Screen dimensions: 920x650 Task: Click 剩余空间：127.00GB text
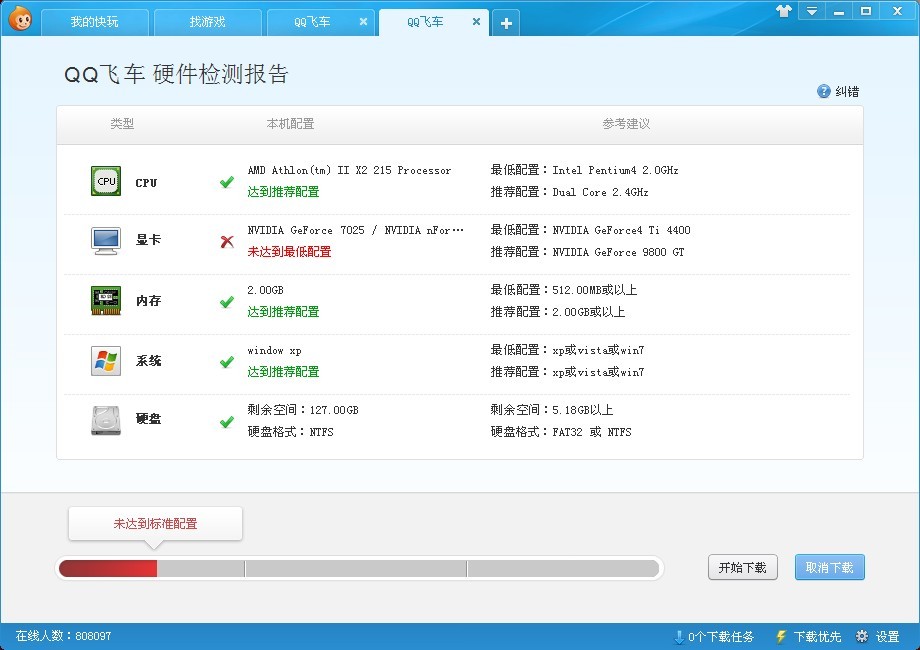(x=303, y=410)
